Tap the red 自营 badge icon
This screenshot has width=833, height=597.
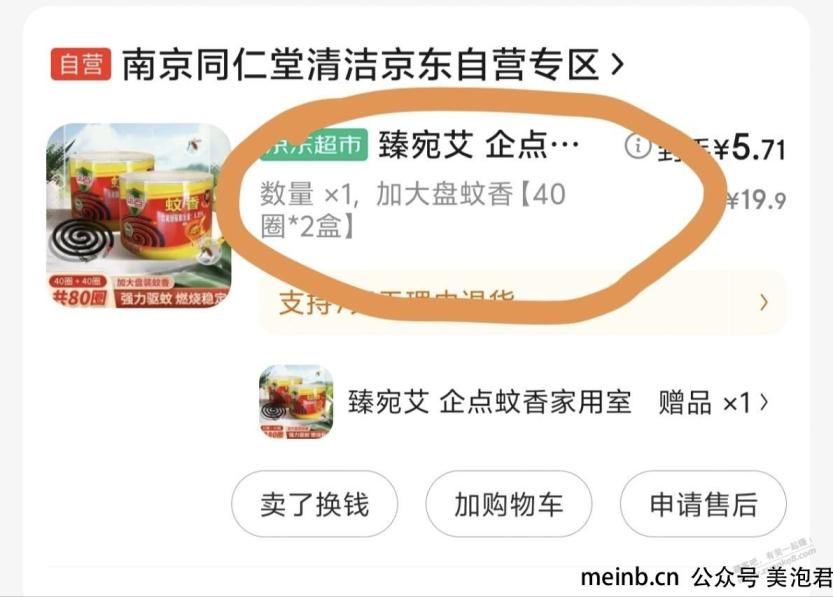[81, 64]
